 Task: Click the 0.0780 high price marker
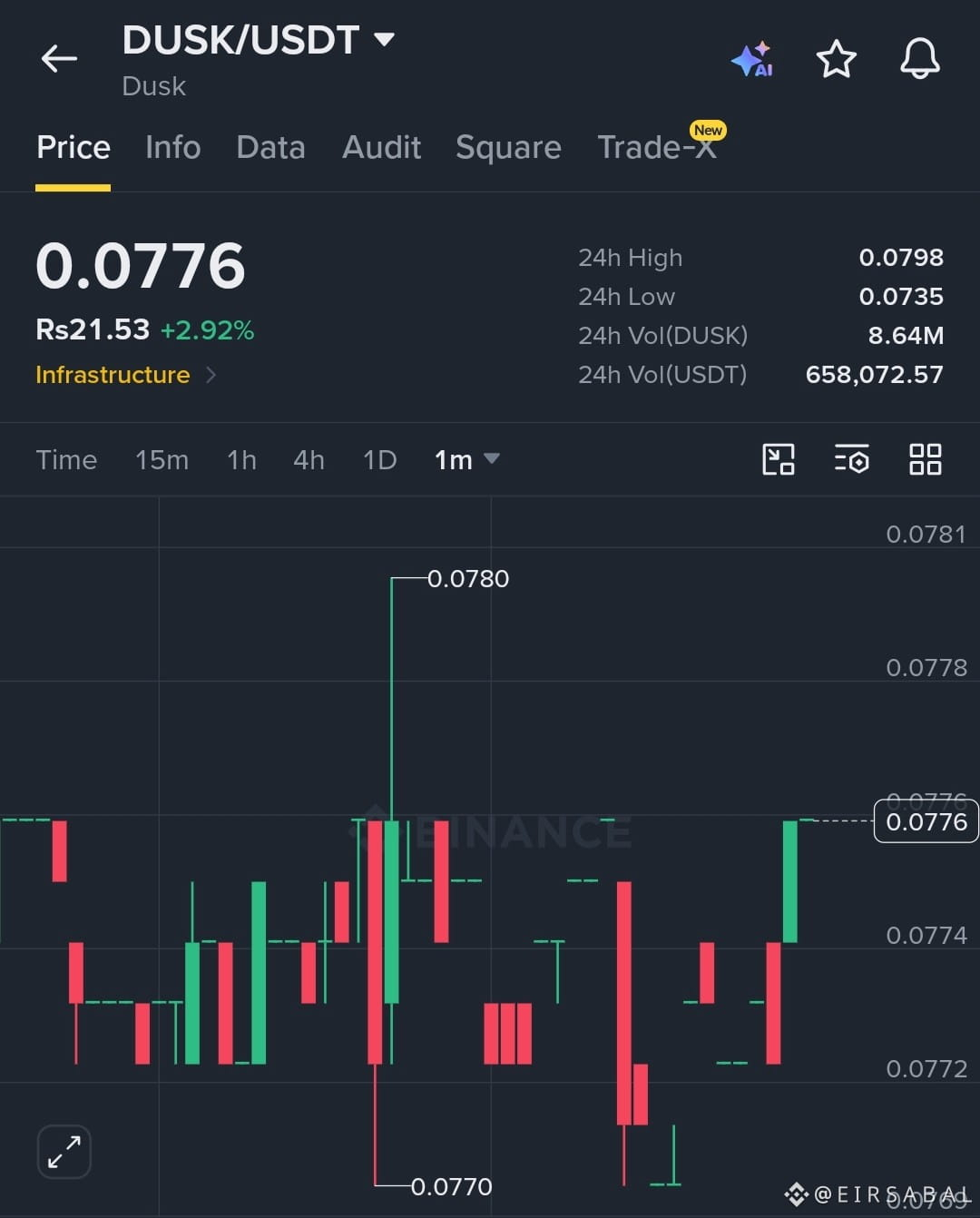click(x=467, y=578)
